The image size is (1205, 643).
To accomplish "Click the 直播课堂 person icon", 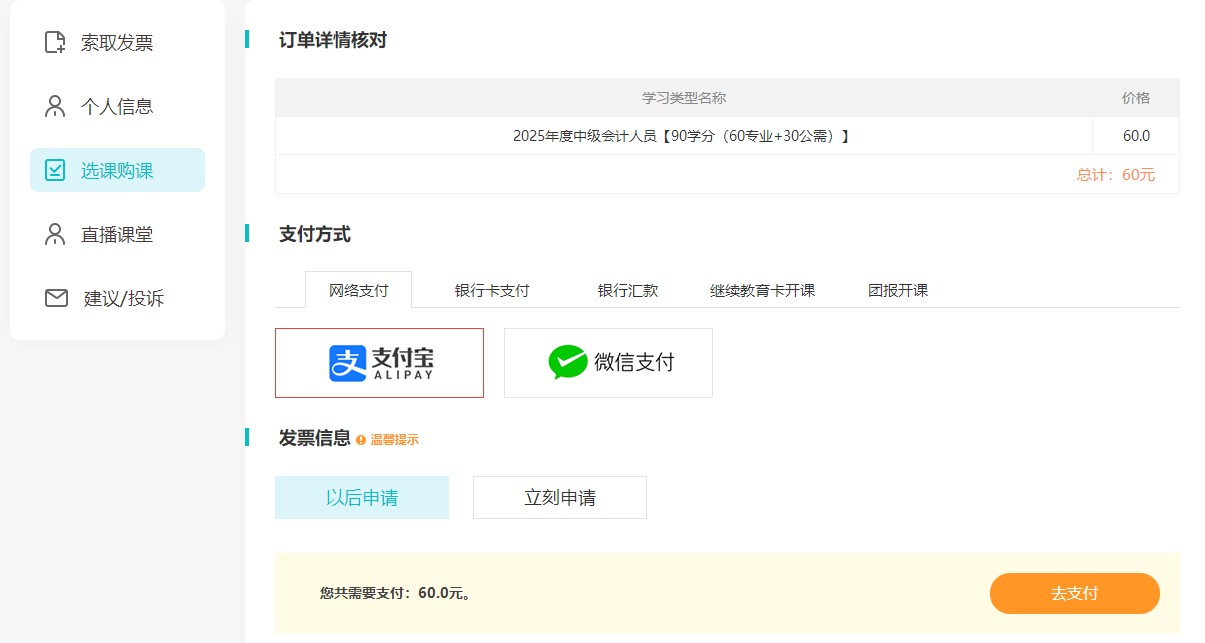I will 55,234.
